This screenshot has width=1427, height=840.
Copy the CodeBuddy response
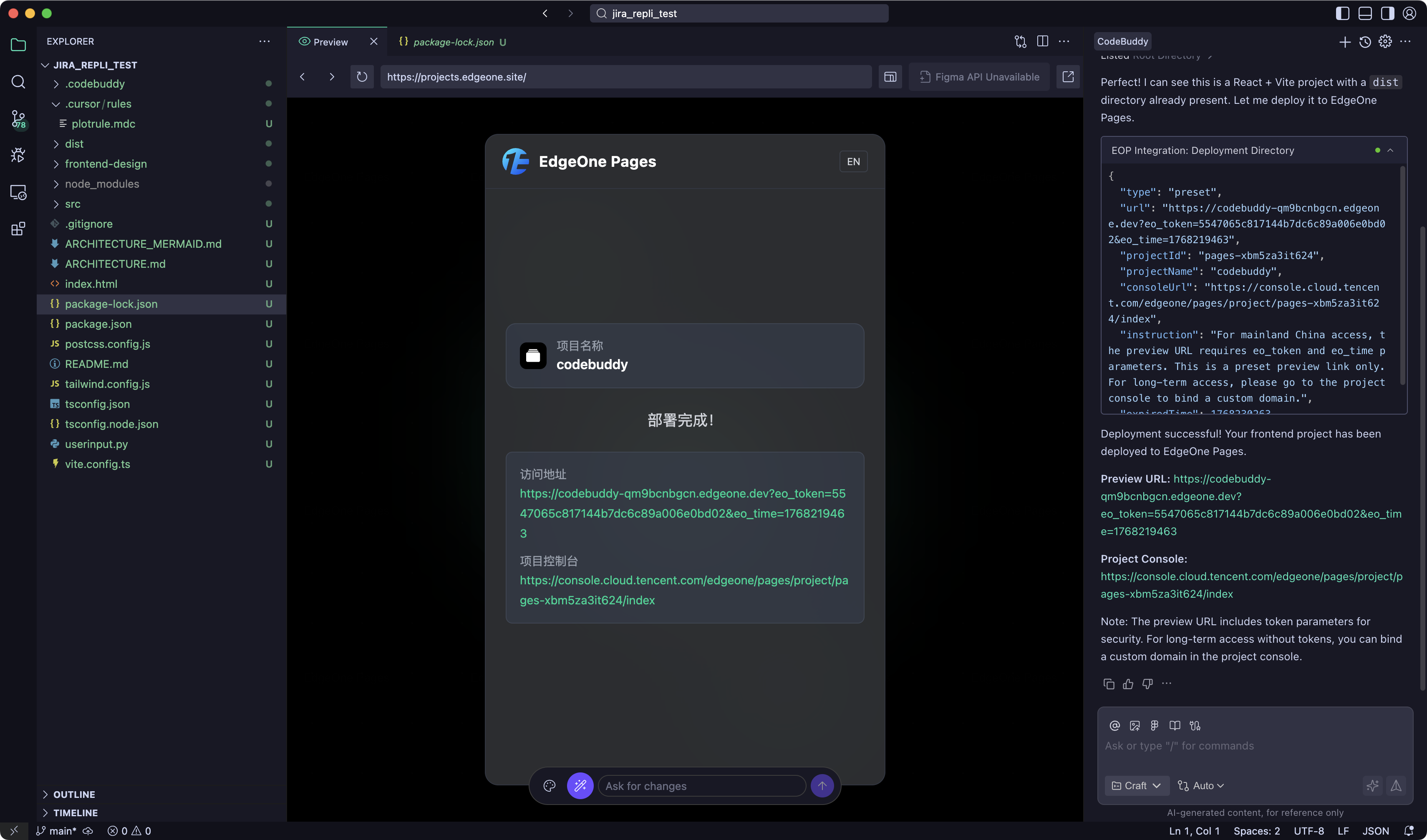click(1109, 684)
